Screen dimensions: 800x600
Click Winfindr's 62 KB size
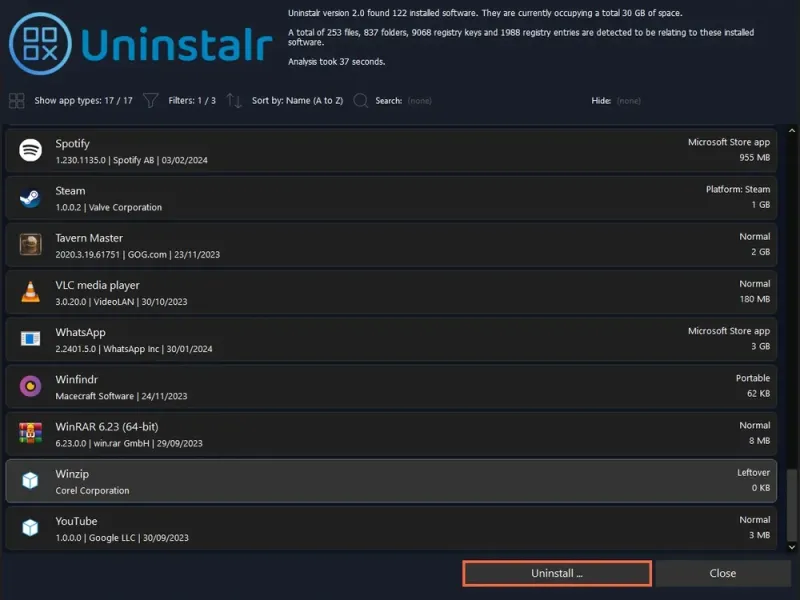[758, 393]
